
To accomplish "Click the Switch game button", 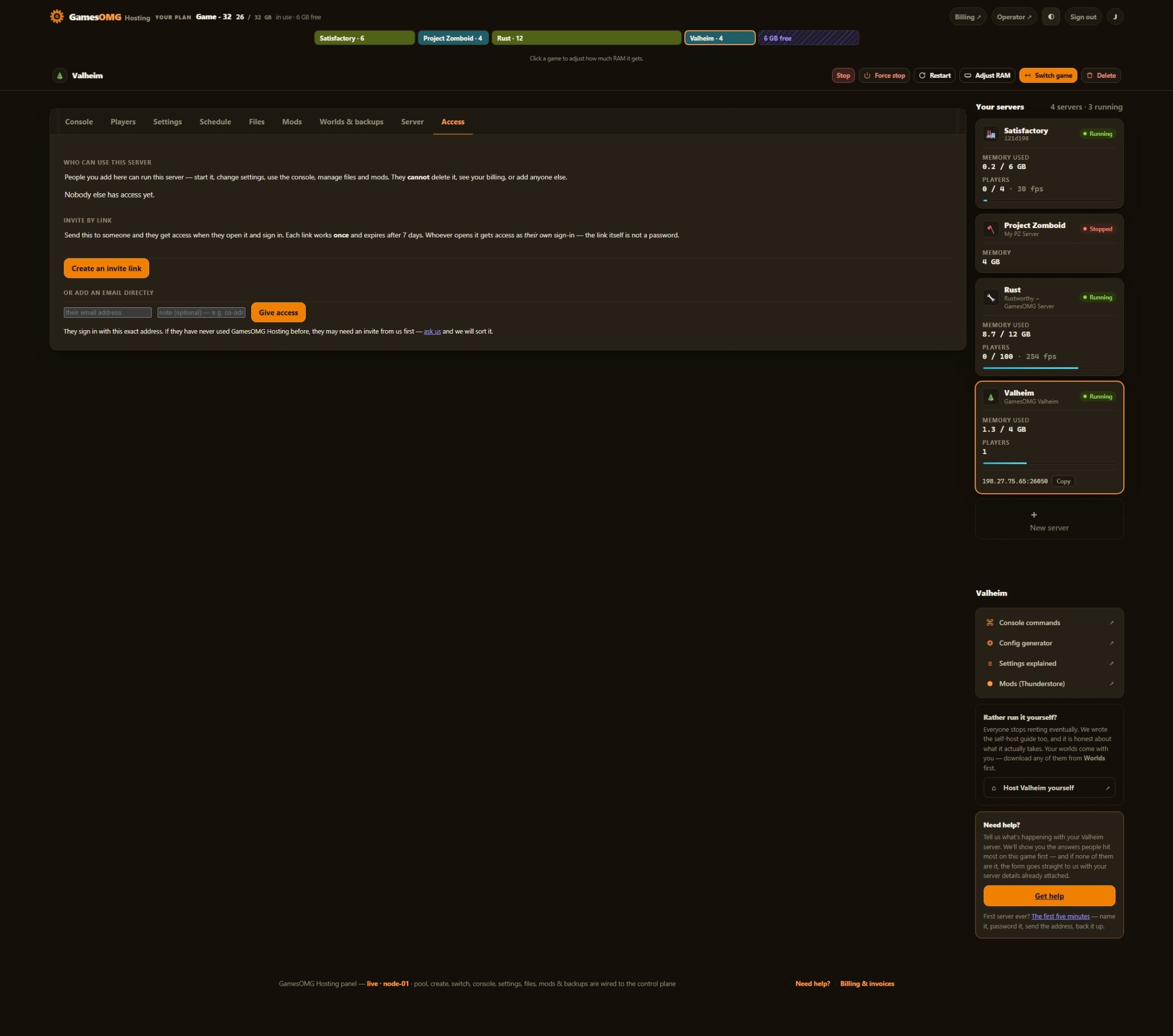I will 1047,75.
